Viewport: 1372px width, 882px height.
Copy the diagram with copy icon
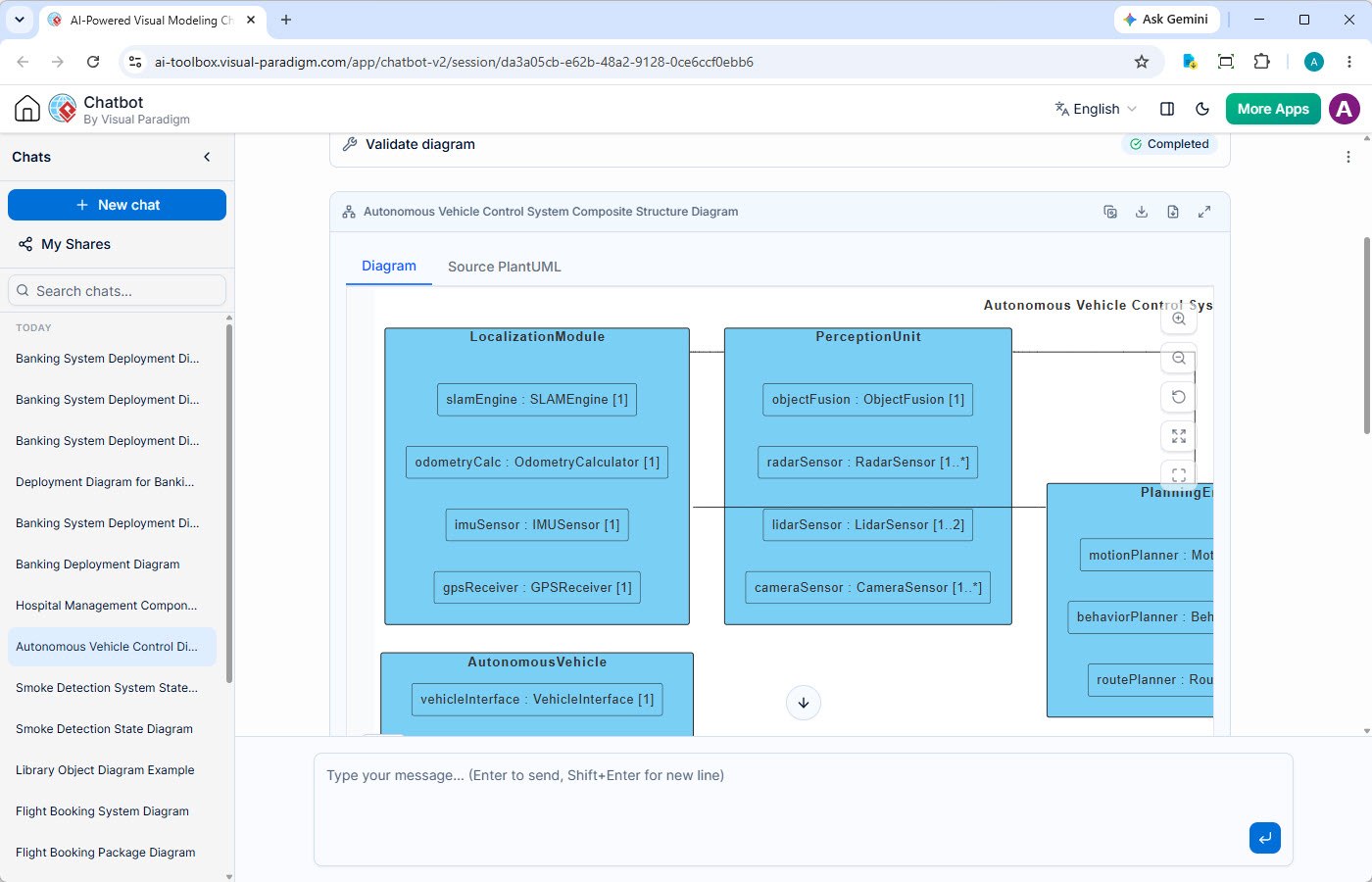(1110, 212)
